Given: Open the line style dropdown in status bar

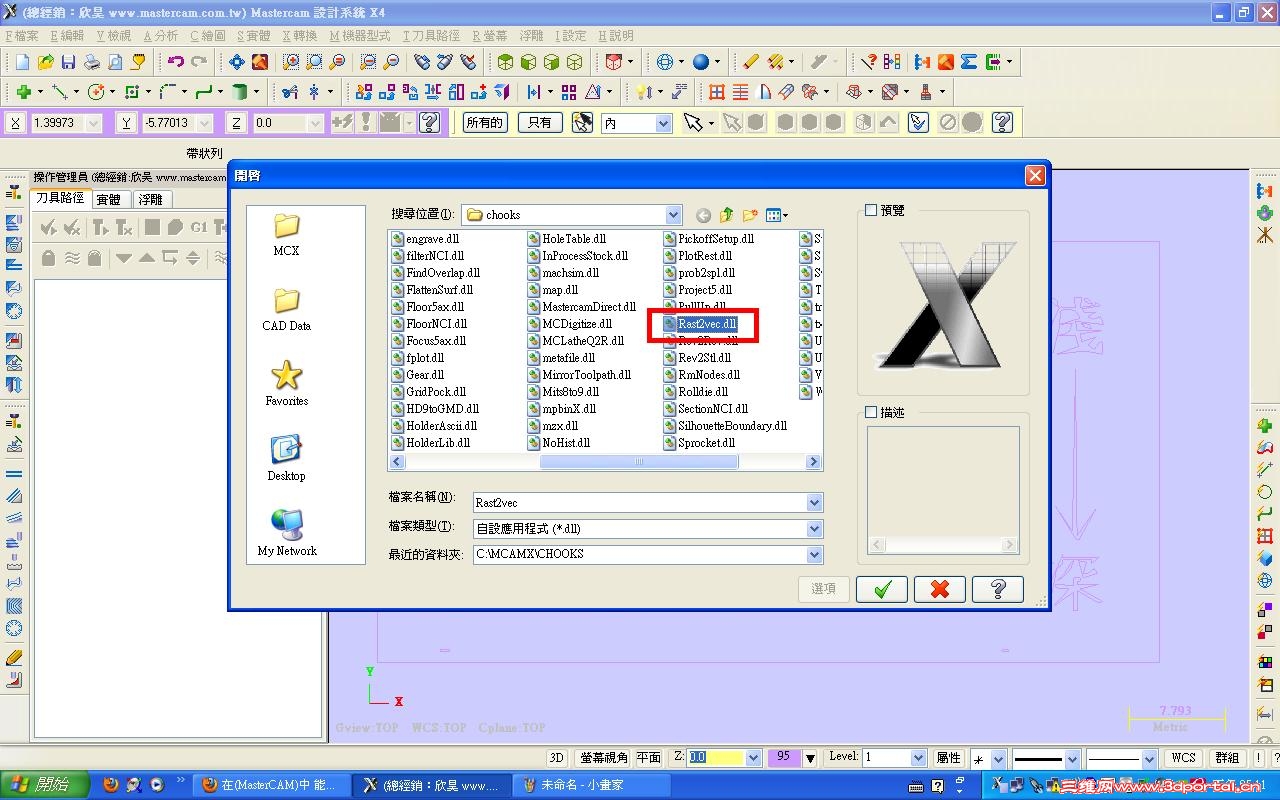Looking at the screenshot, I should point(1073,759).
